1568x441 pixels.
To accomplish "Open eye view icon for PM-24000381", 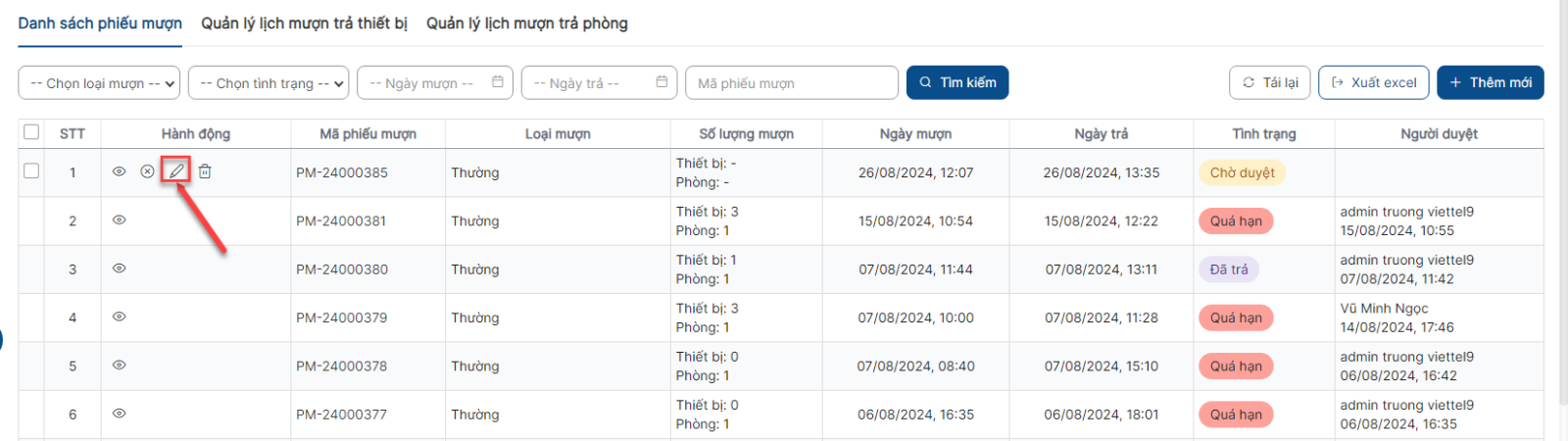I will point(119,220).
